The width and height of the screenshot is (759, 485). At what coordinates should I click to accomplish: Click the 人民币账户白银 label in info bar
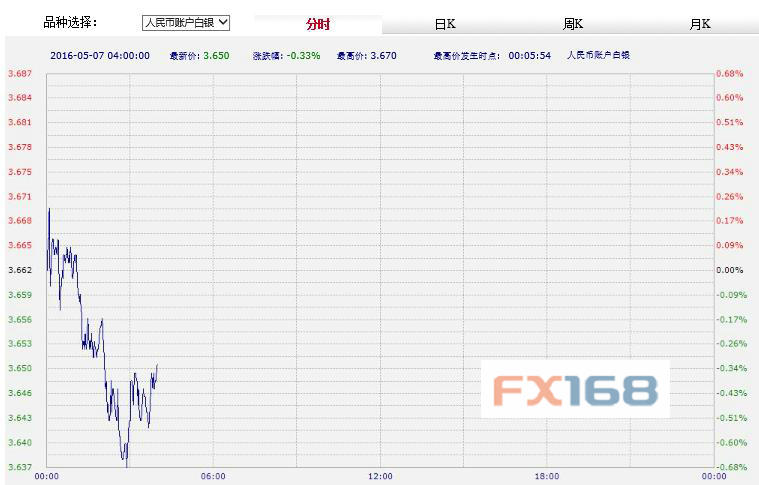[x=598, y=55]
